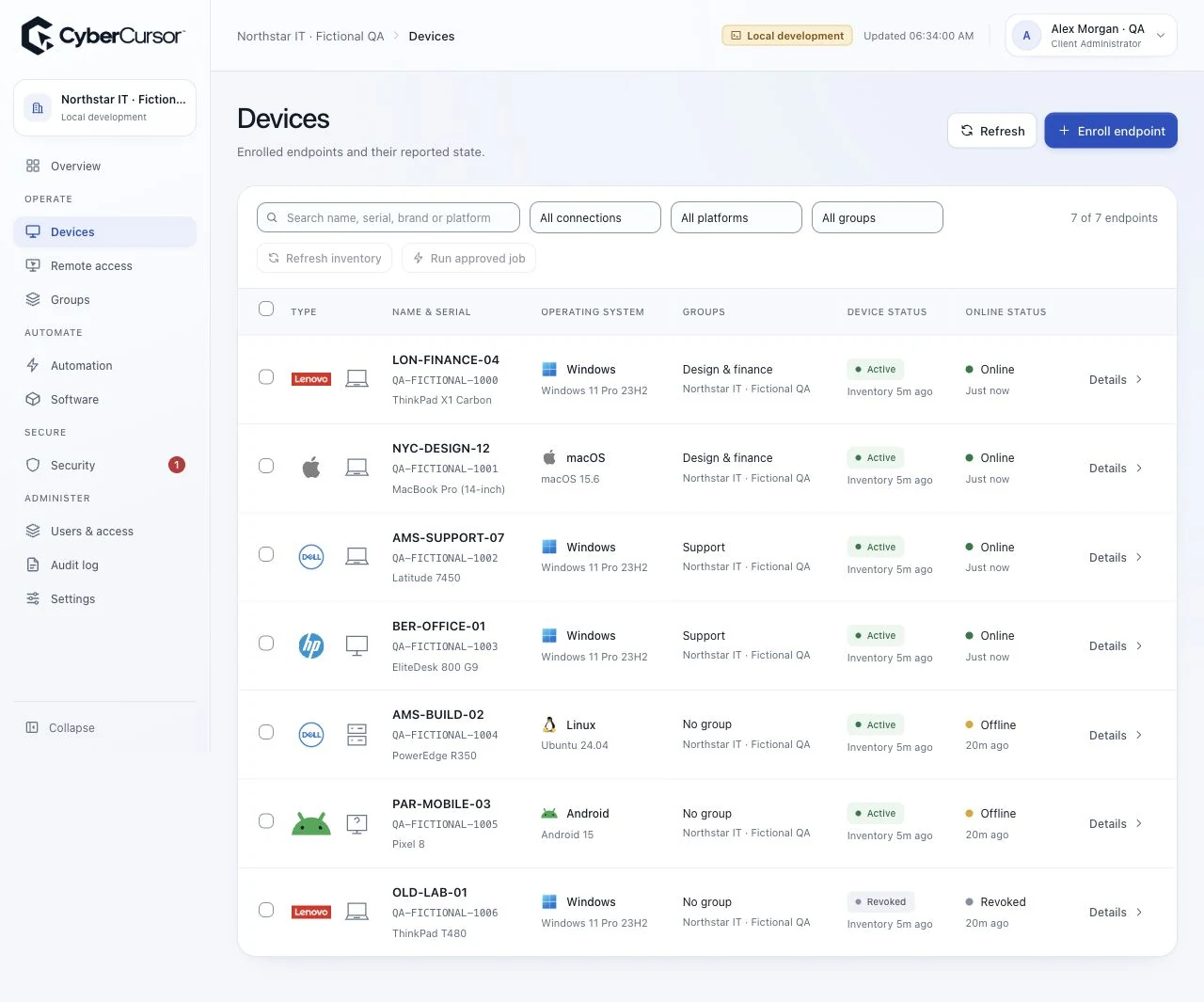Image resolution: width=1204 pixels, height=1002 pixels.
Task: Select the LON-FINANCE-04 row checkbox
Action: point(266,376)
